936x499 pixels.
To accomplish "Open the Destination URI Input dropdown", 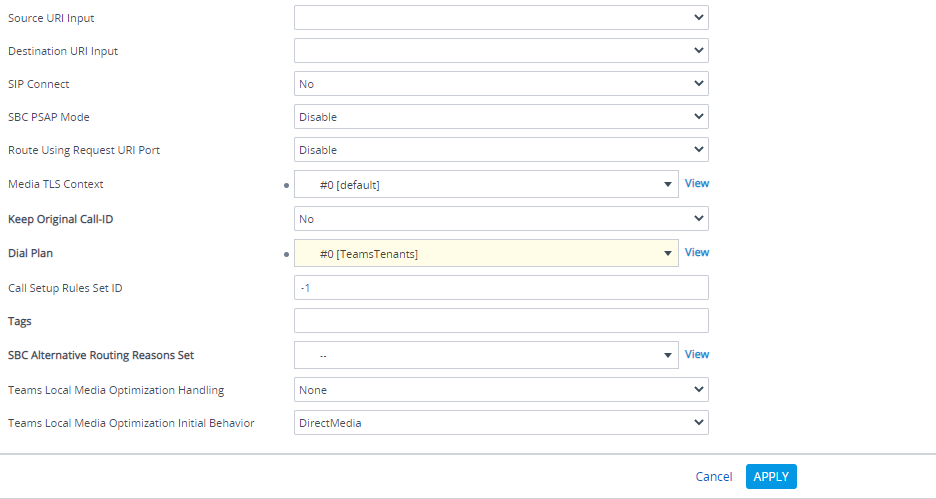I will 501,51.
